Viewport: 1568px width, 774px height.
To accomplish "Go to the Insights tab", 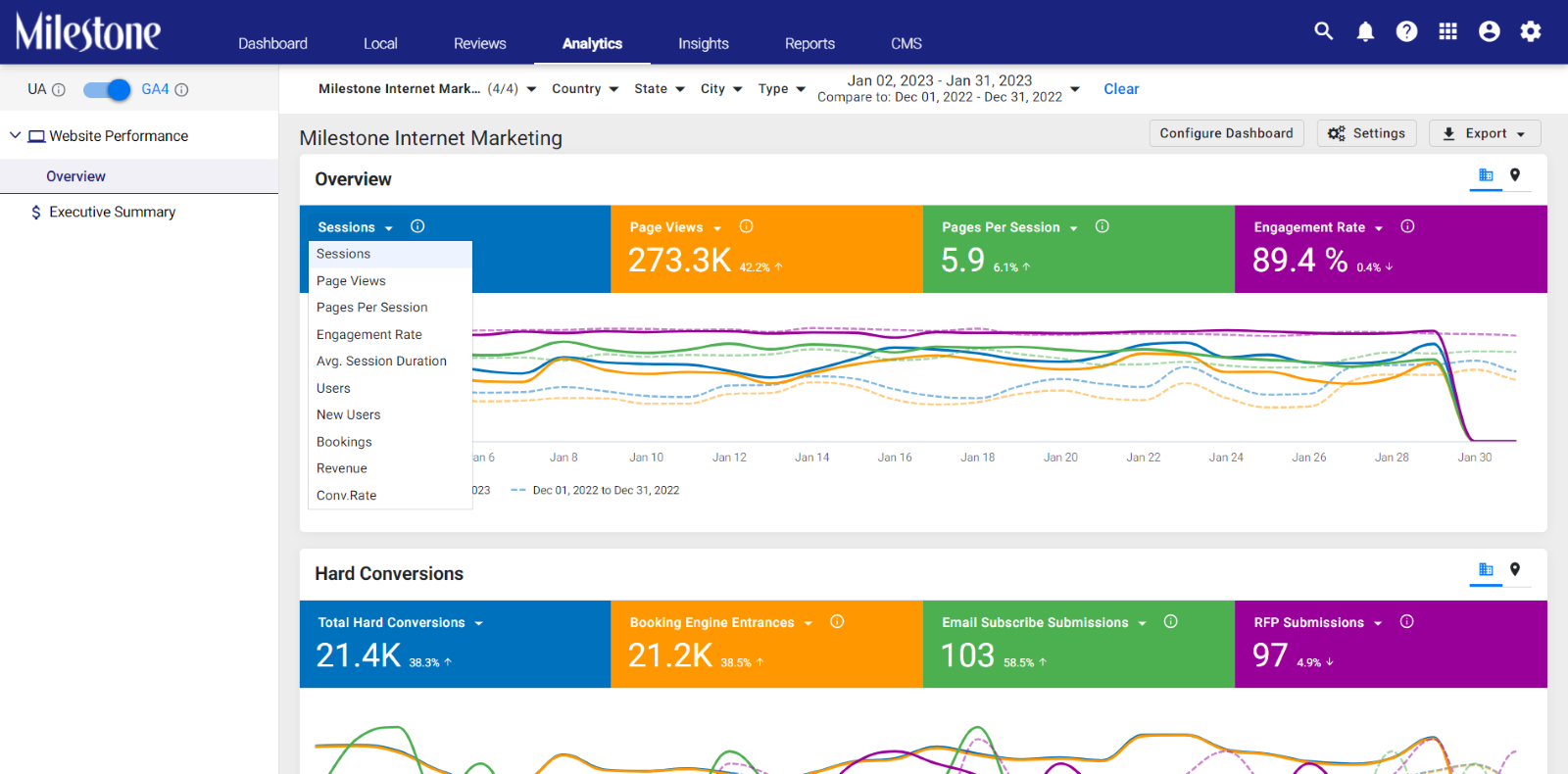I will (704, 43).
